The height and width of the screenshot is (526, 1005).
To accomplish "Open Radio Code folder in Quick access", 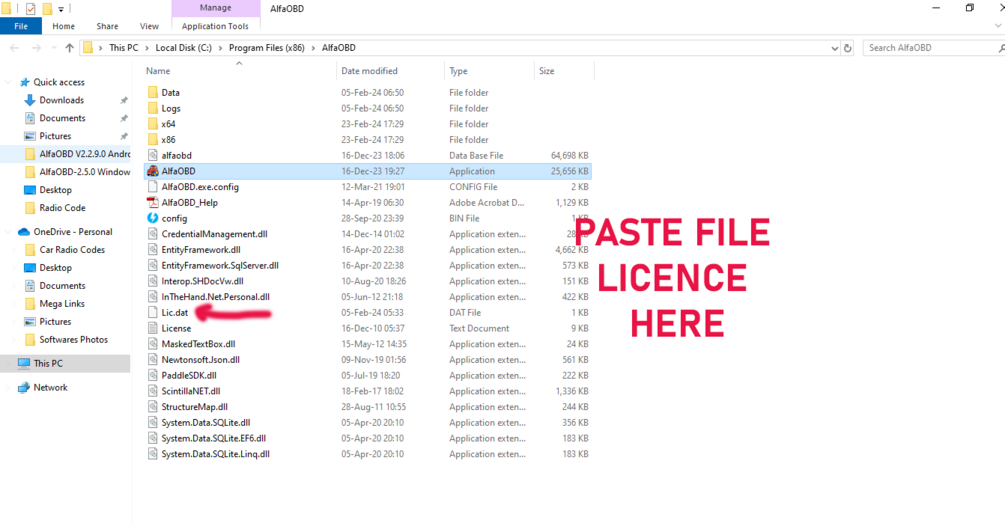I will (x=55, y=208).
